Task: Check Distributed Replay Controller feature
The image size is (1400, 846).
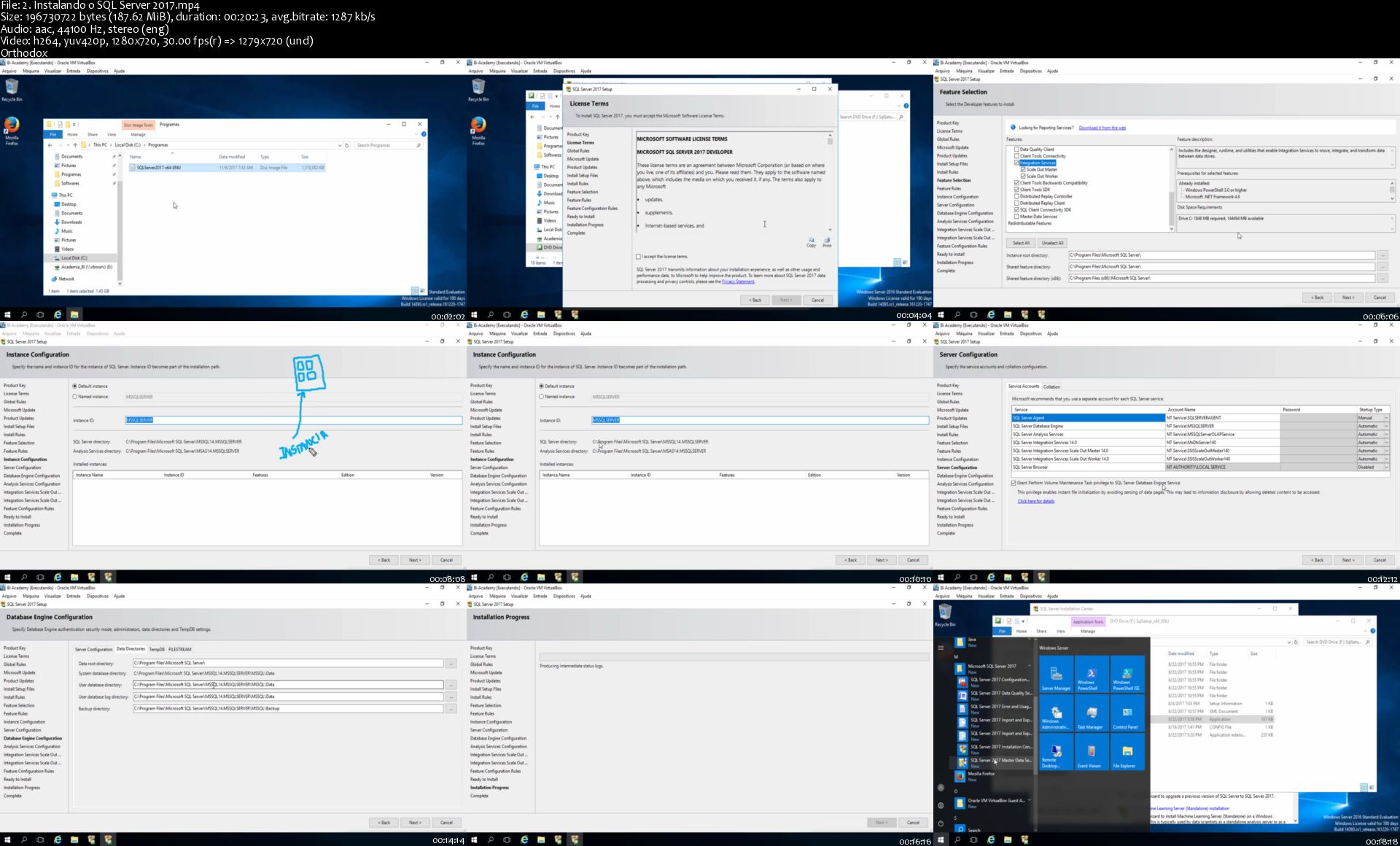Action: click(1016, 196)
